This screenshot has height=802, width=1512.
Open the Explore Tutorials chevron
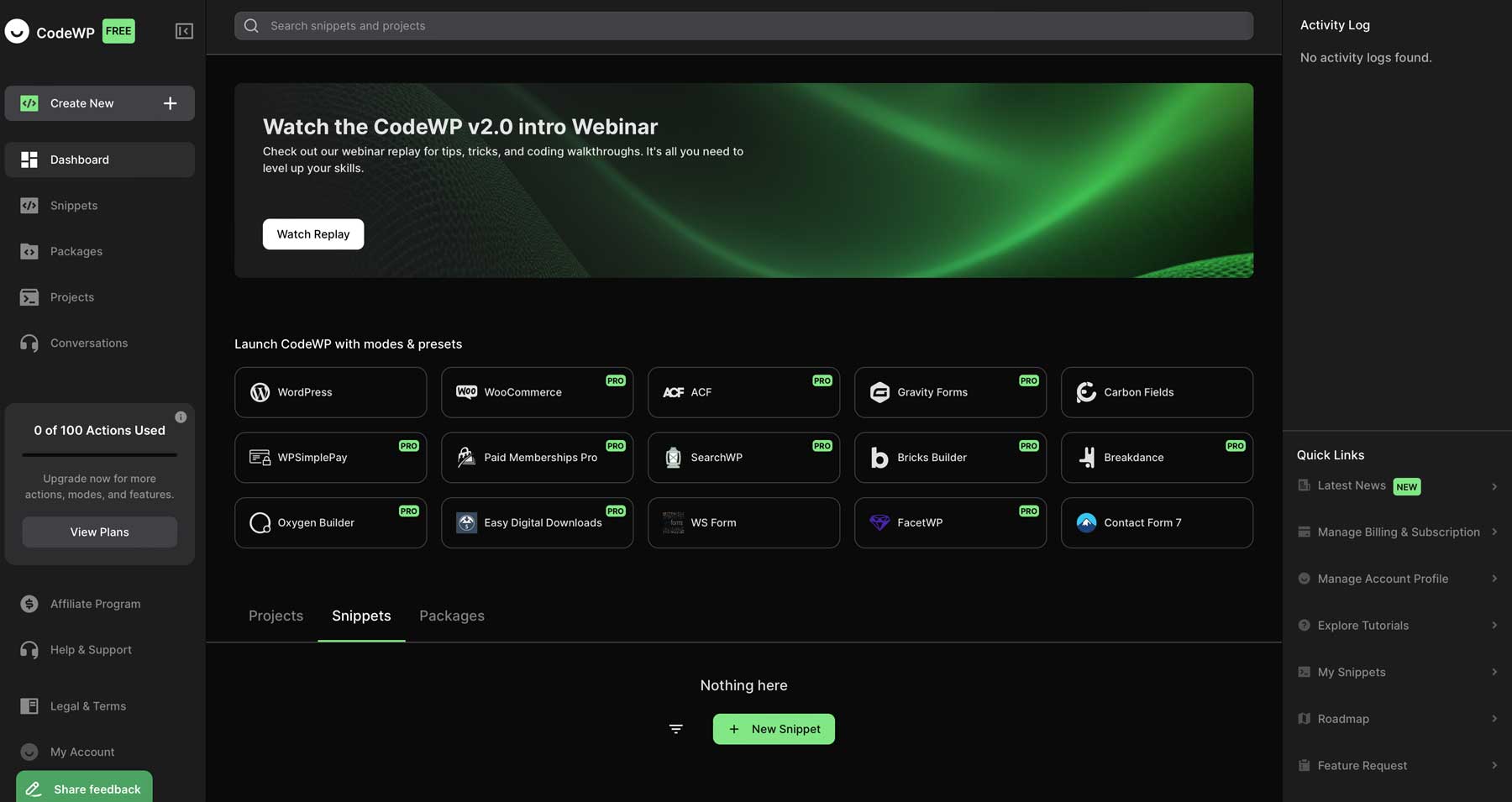point(1495,625)
